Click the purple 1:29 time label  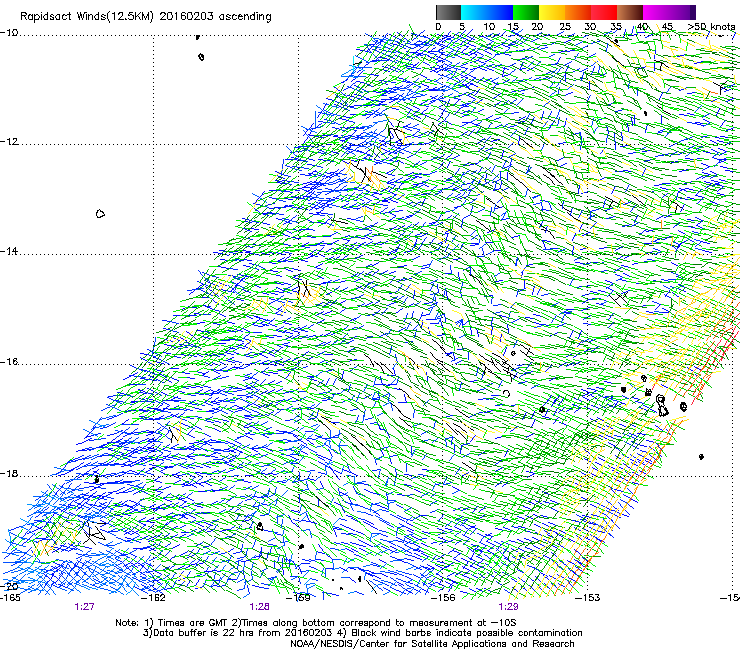pyautogui.click(x=508, y=607)
